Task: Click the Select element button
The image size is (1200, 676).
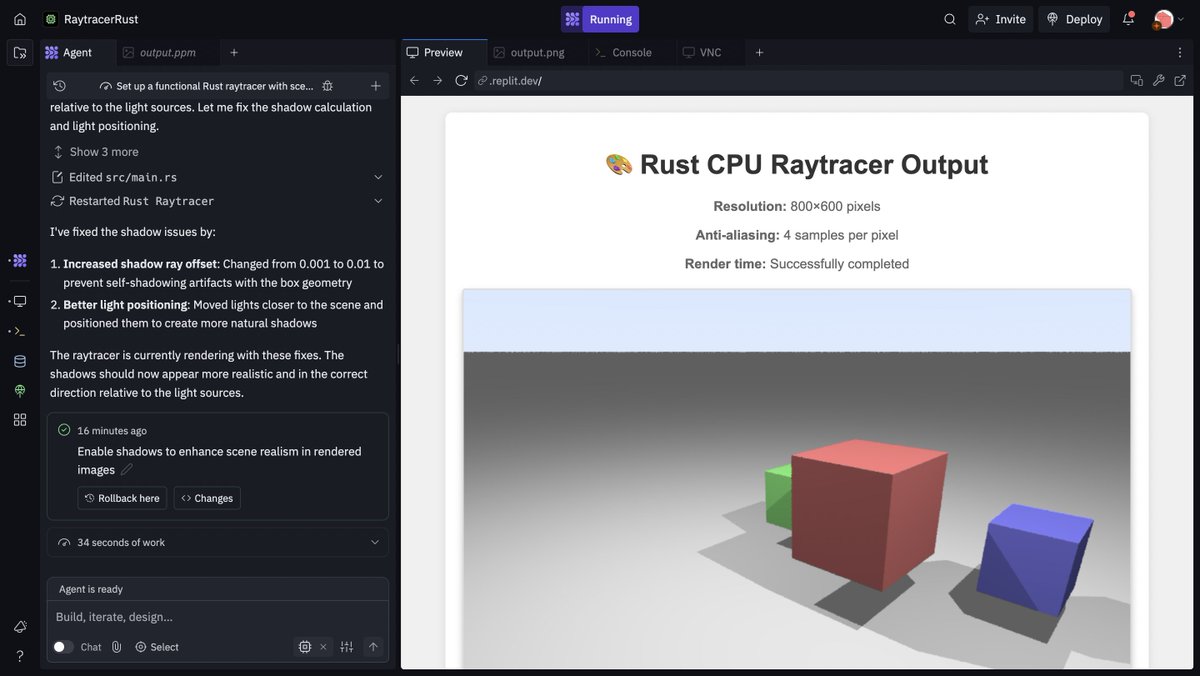Action: coord(157,647)
